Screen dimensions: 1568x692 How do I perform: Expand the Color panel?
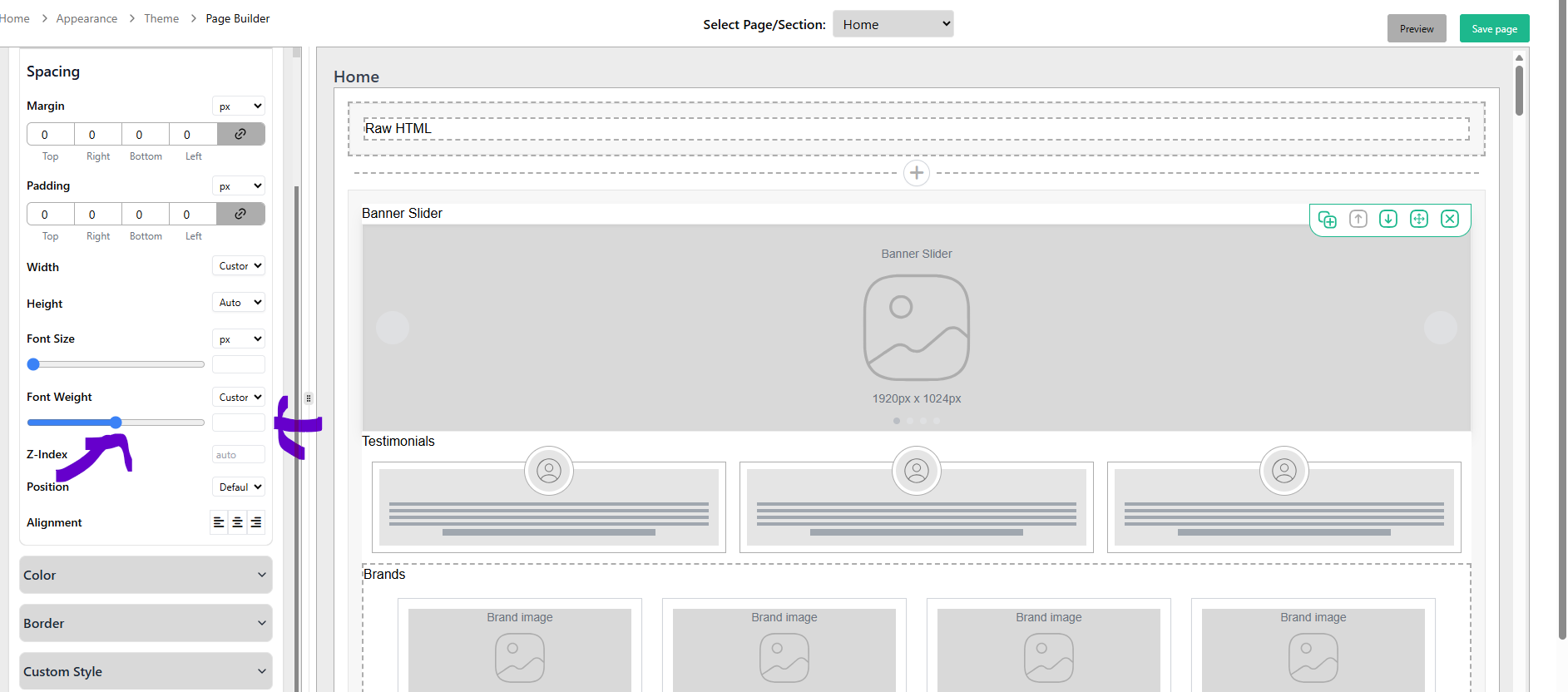[146, 575]
